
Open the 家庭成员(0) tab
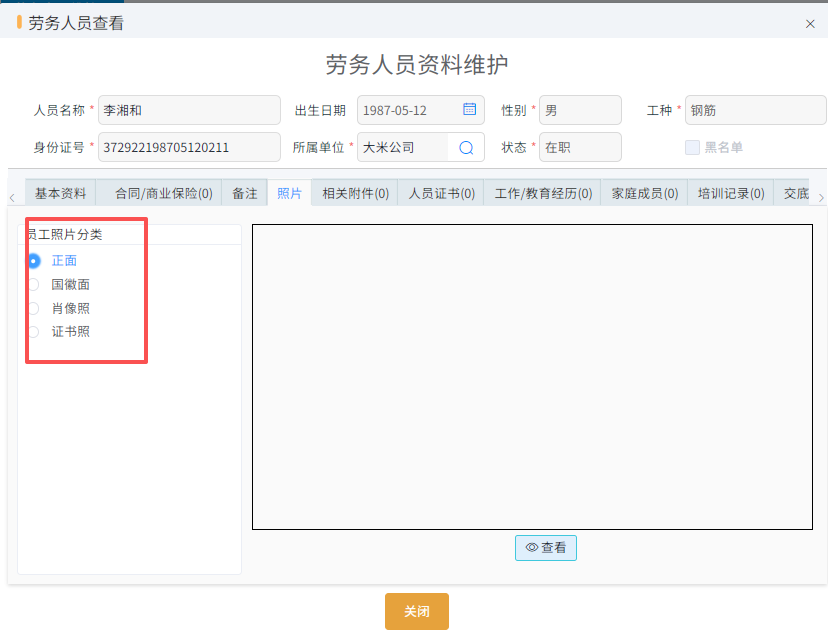tap(645, 193)
